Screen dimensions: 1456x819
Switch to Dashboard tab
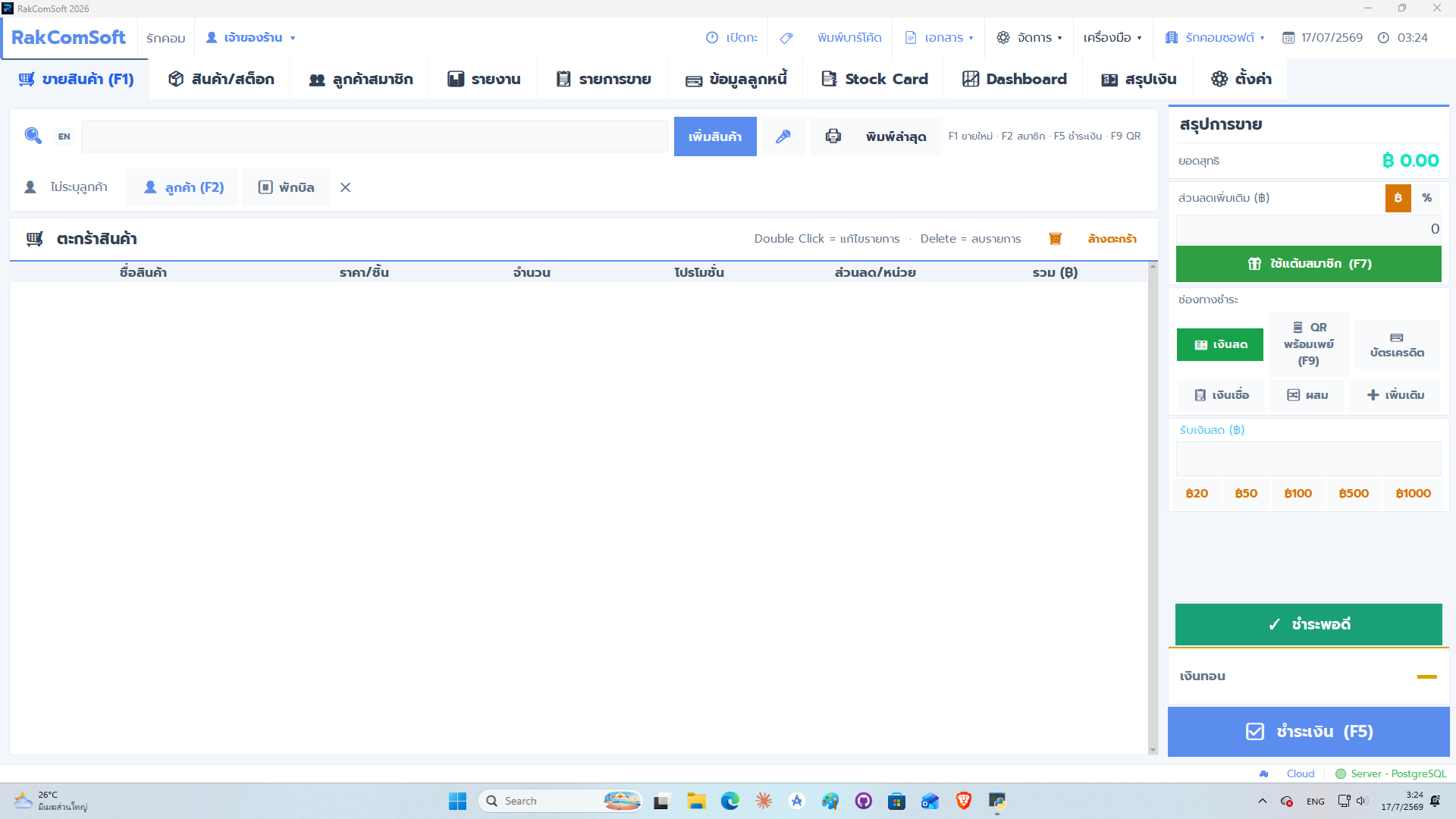[x=1015, y=80]
